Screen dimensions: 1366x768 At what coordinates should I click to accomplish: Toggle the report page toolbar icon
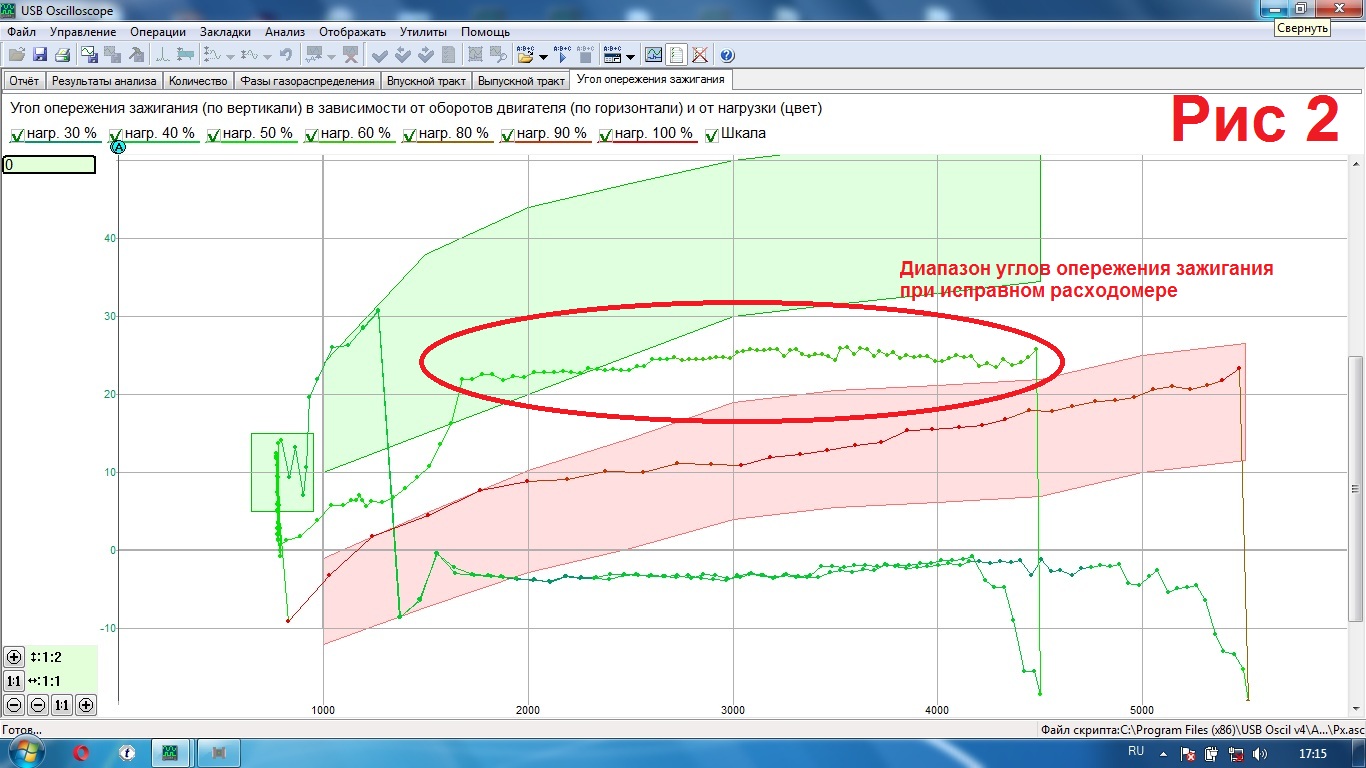(x=676, y=55)
